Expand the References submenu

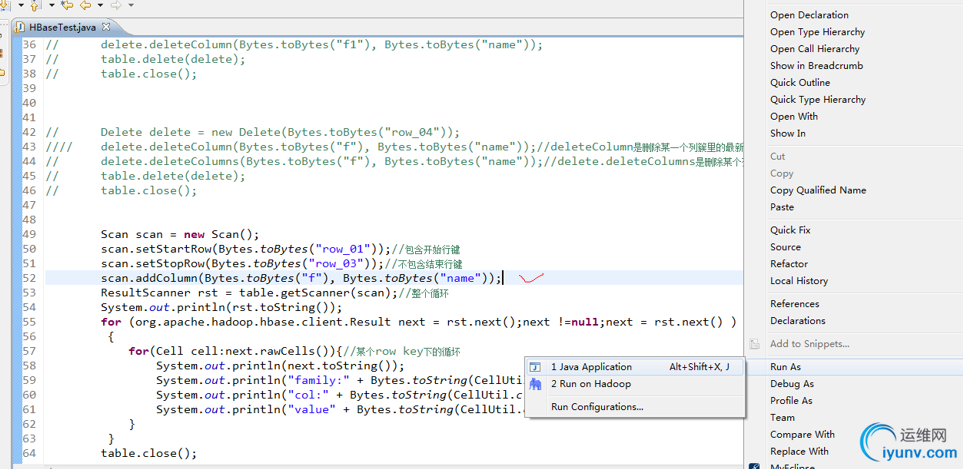point(795,304)
